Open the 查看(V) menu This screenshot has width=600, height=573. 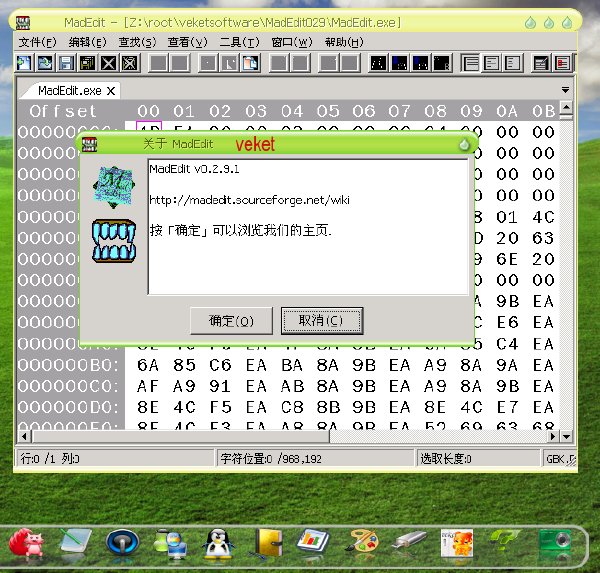point(188,42)
